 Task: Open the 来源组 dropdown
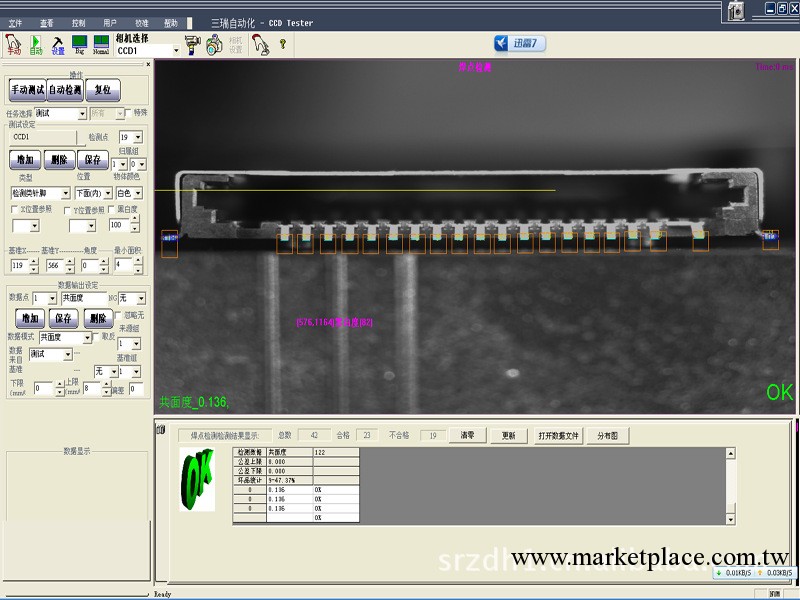pos(136,344)
